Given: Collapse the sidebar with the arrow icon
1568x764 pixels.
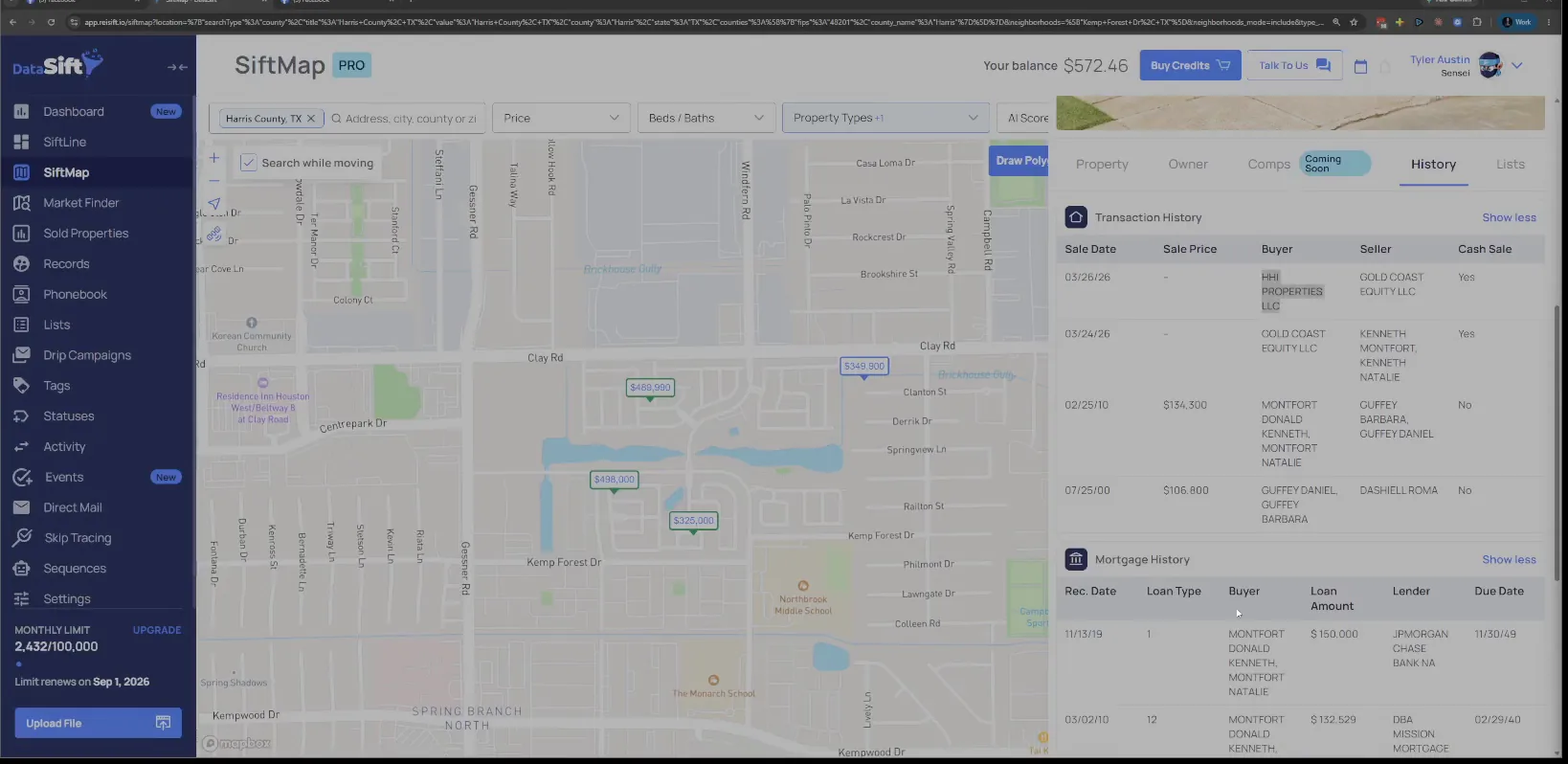Looking at the screenshot, I should click(x=177, y=67).
